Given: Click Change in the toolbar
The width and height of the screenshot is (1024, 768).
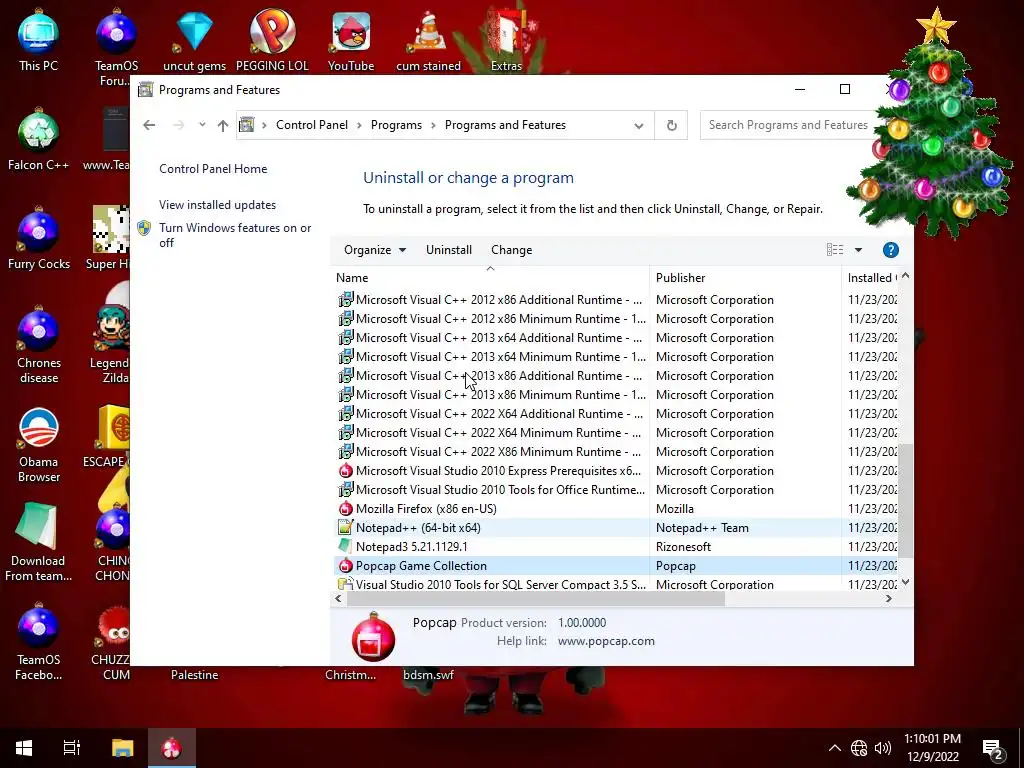Looking at the screenshot, I should pyautogui.click(x=511, y=250).
